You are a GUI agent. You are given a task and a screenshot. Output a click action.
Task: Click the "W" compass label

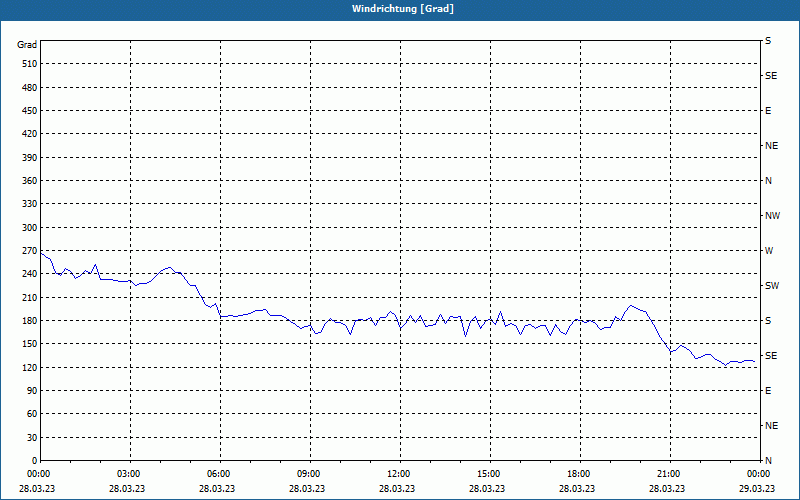(x=769, y=251)
